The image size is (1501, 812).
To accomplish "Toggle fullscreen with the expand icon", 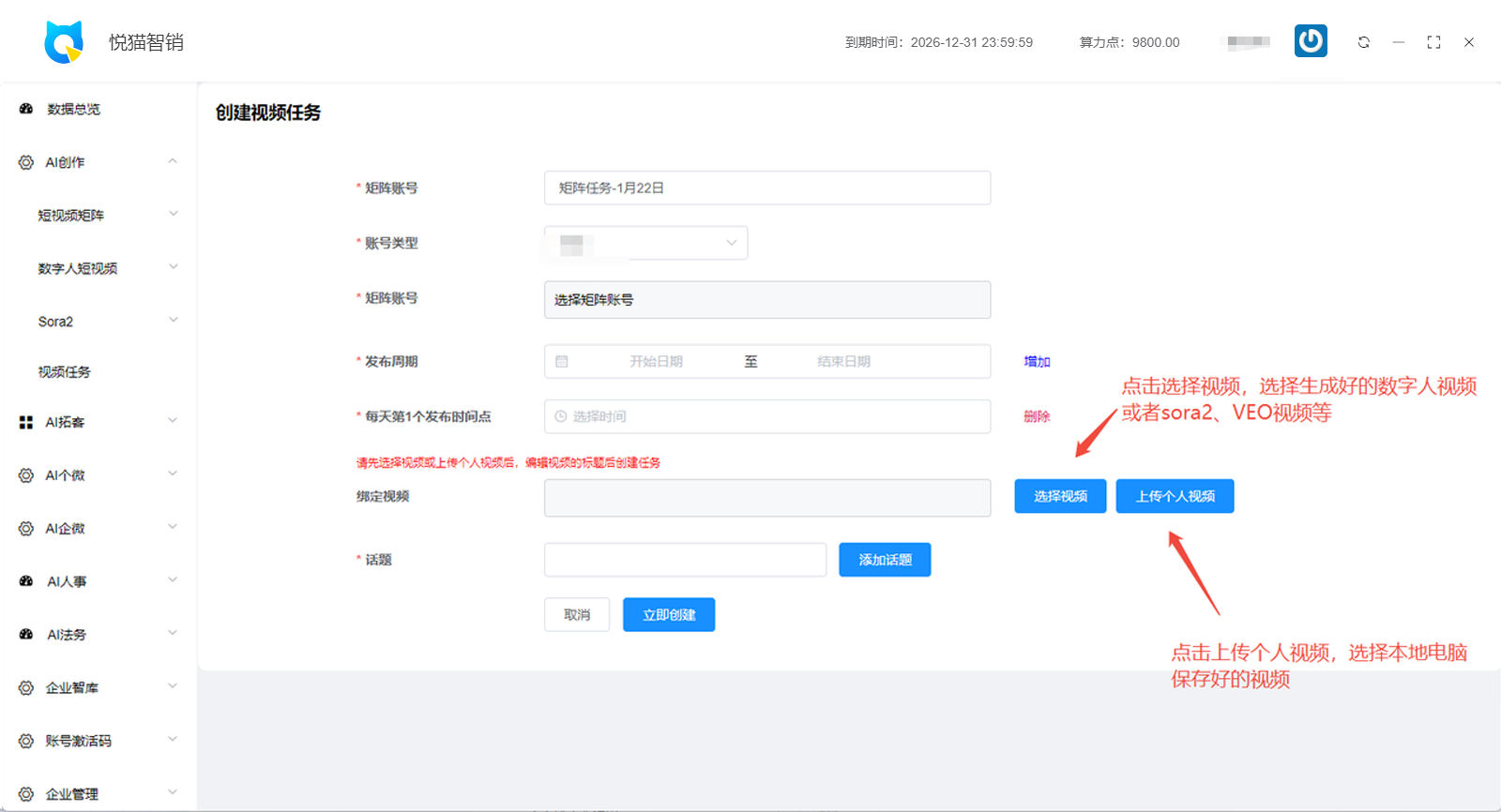I will point(1433,42).
